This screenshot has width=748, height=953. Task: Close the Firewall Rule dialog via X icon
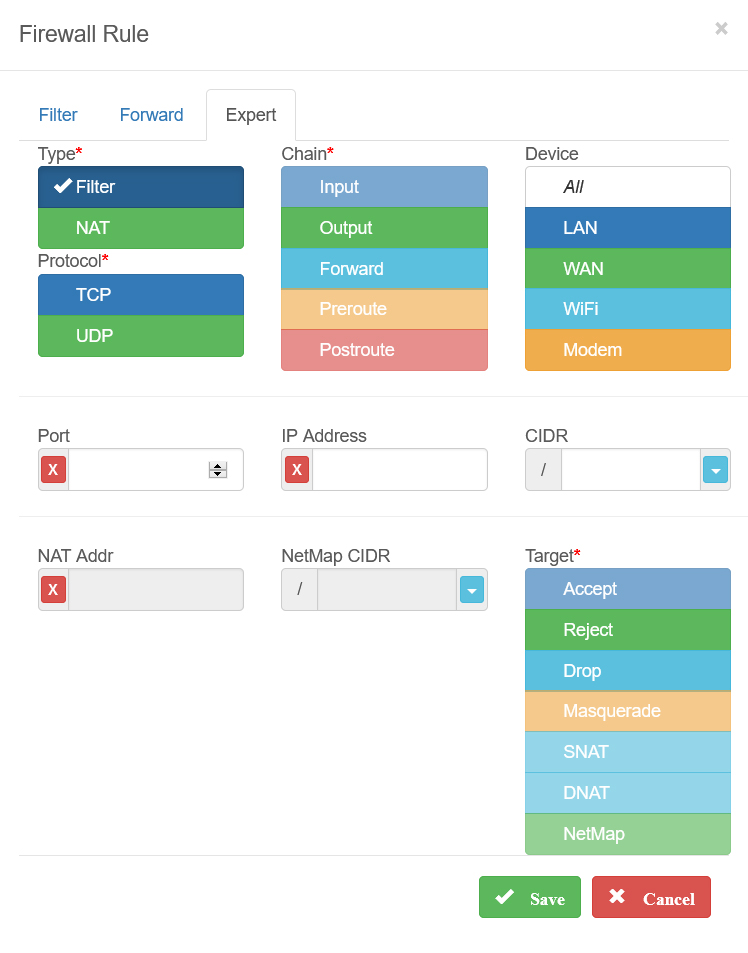721,29
